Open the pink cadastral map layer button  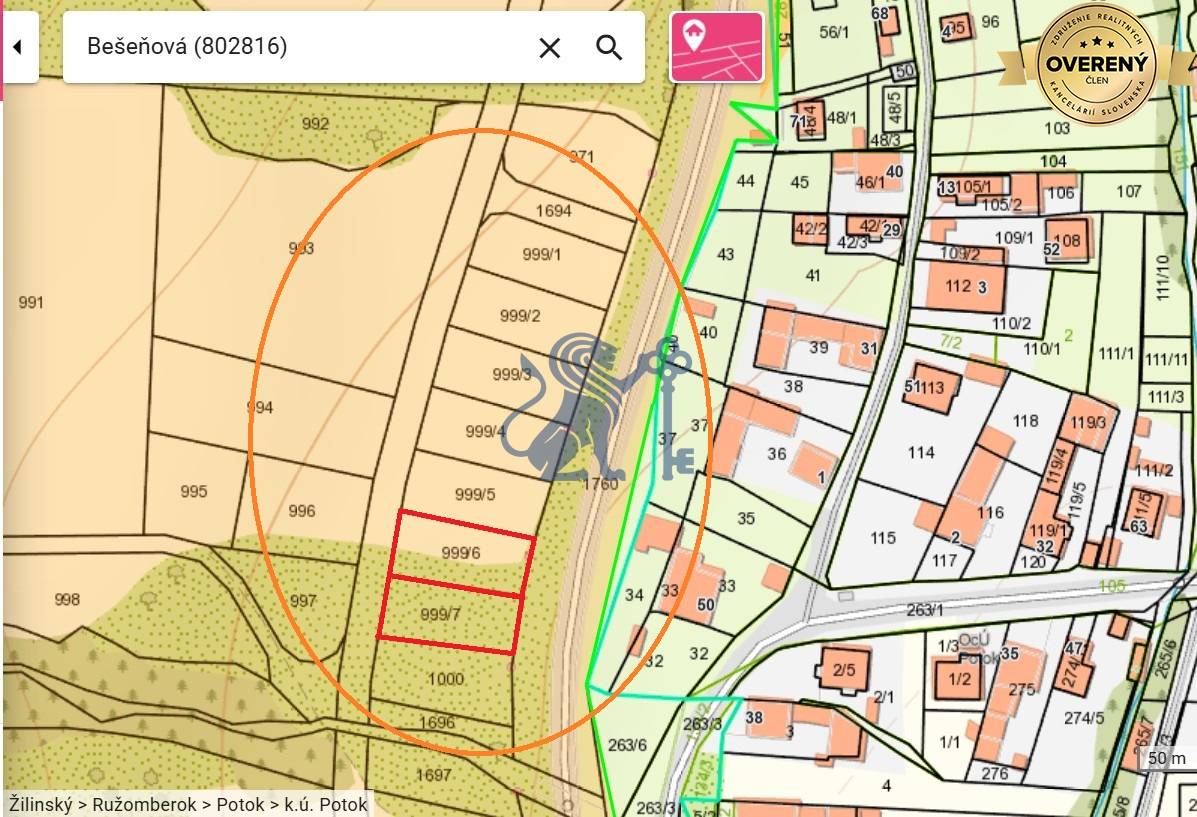tap(716, 47)
